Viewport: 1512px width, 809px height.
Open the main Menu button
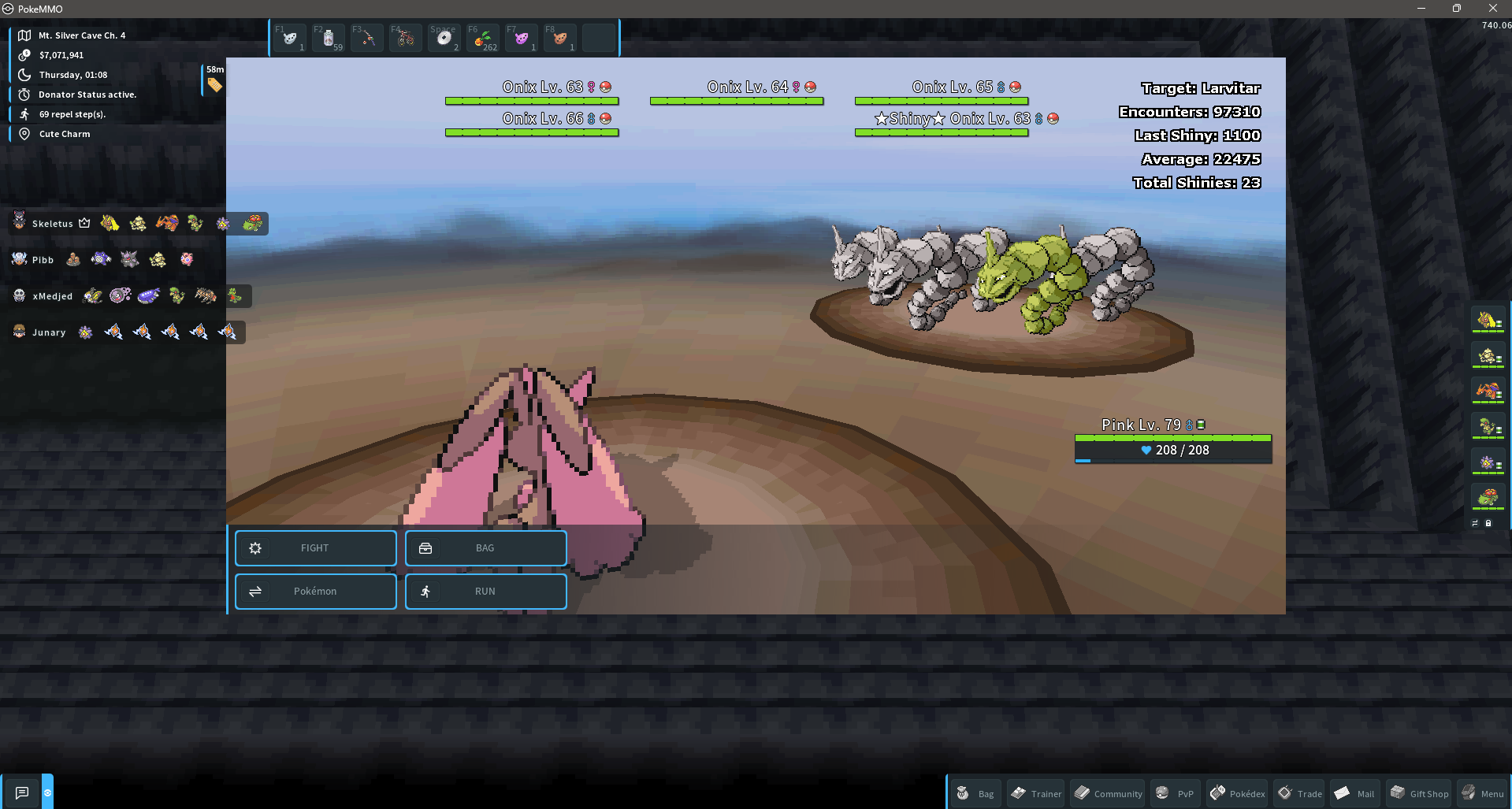pos(1482,793)
